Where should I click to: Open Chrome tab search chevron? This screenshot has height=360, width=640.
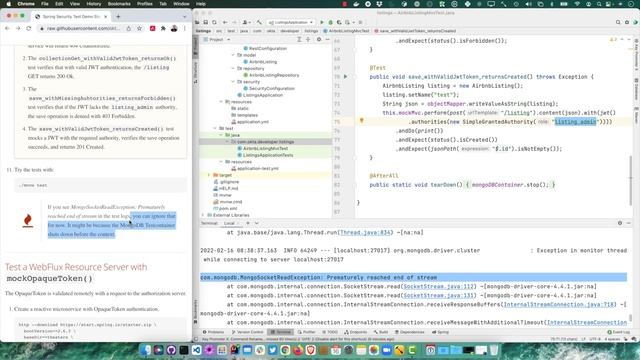click(184, 17)
